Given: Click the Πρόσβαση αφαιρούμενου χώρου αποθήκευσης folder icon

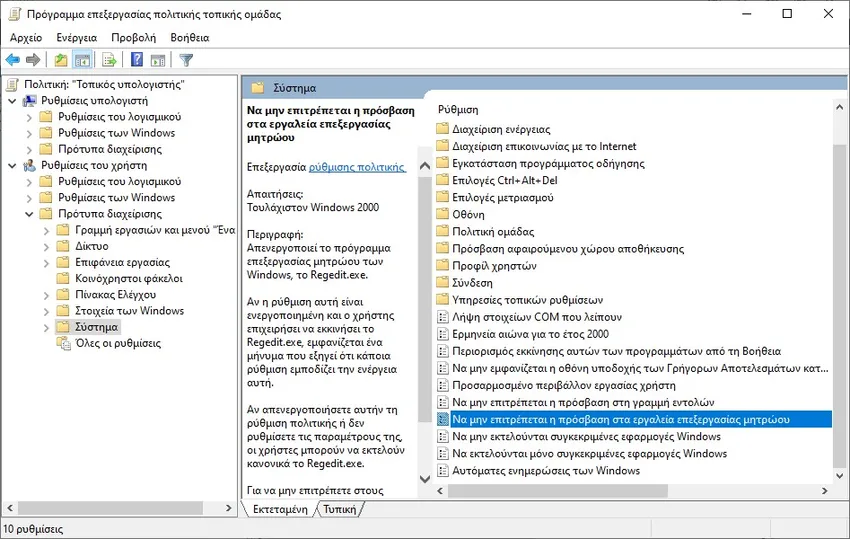Looking at the screenshot, I should [x=443, y=248].
